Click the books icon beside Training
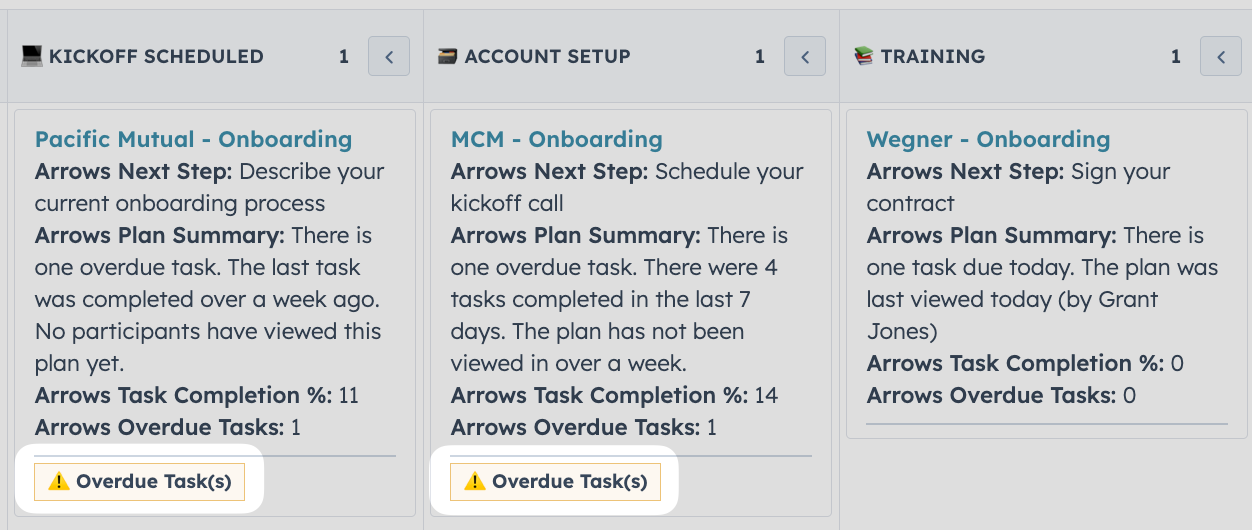 click(x=864, y=56)
